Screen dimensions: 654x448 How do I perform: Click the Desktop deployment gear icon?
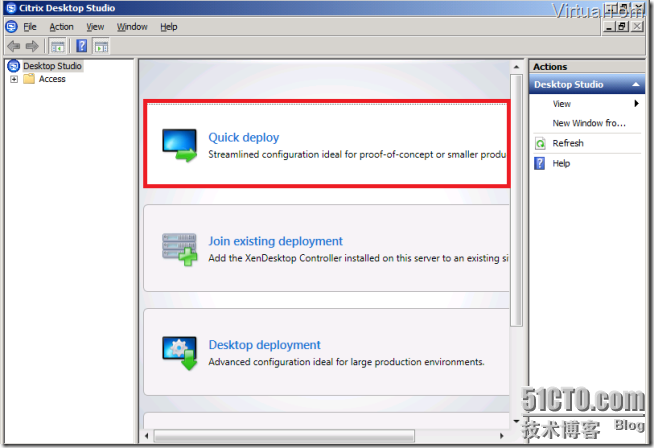point(179,353)
